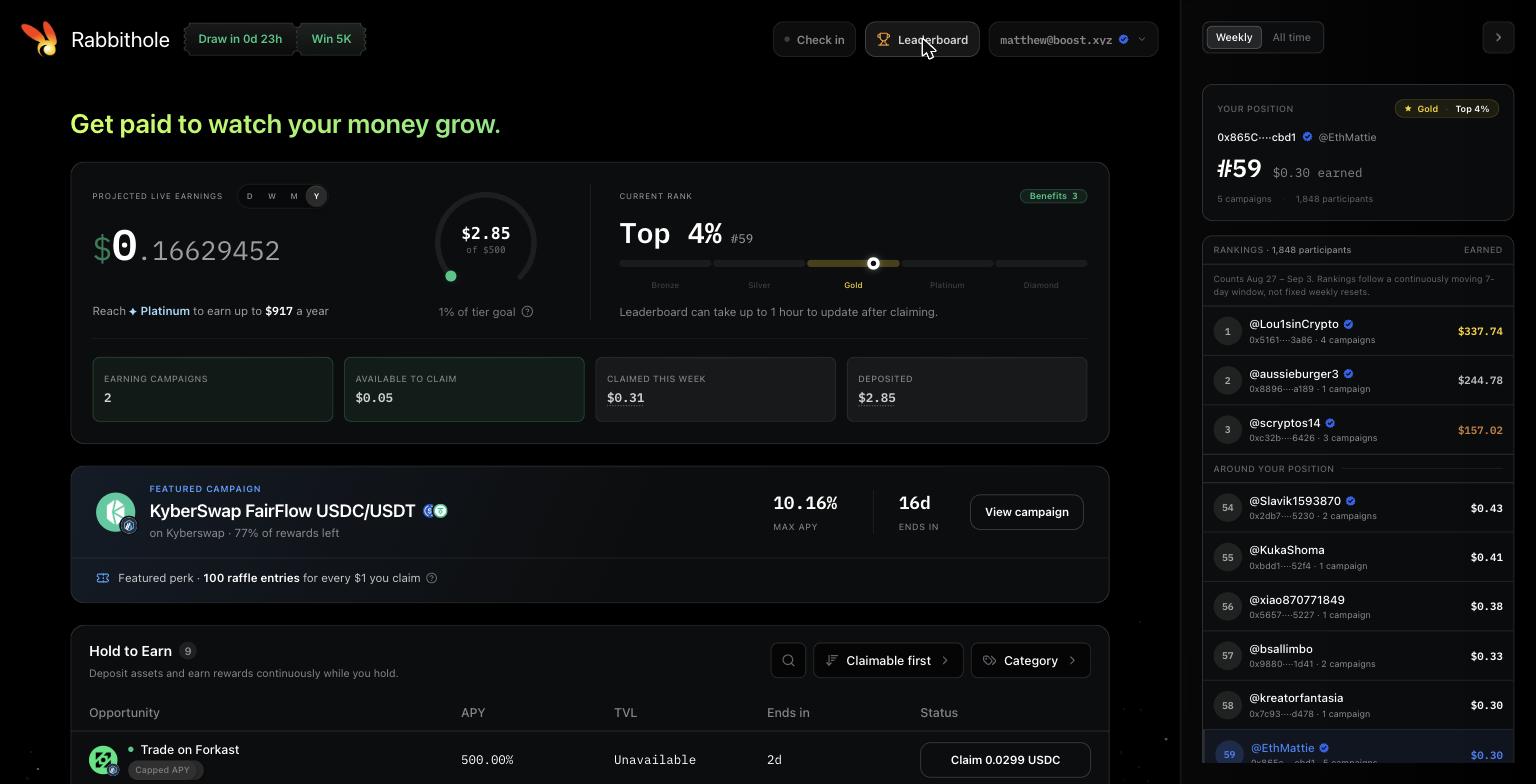Image resolution: width=1536 pixels, height=784 pixels.
Task: Open @kreatorfantasia leaderboard row
Action: tap(1358, 705)
